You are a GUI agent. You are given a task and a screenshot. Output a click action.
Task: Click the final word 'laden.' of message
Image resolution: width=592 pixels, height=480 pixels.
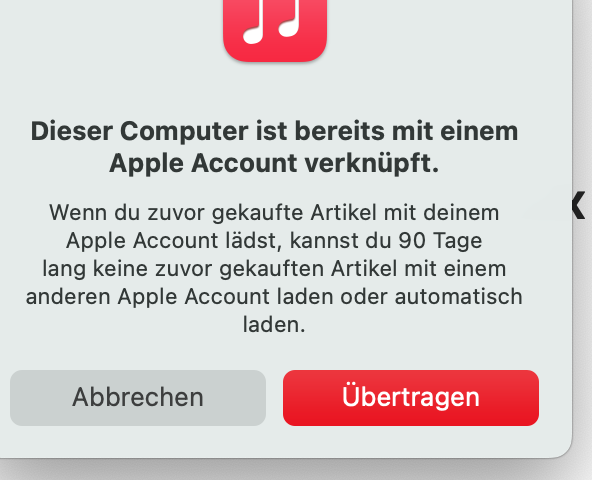274,324
